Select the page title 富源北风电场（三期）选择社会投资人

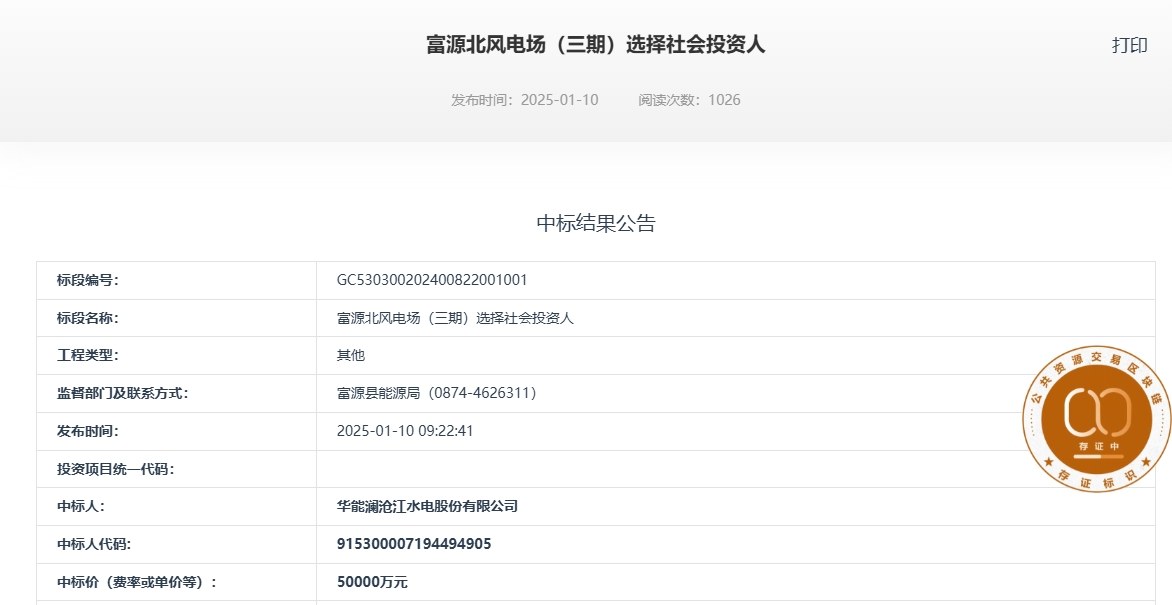(x=596, y=44)
